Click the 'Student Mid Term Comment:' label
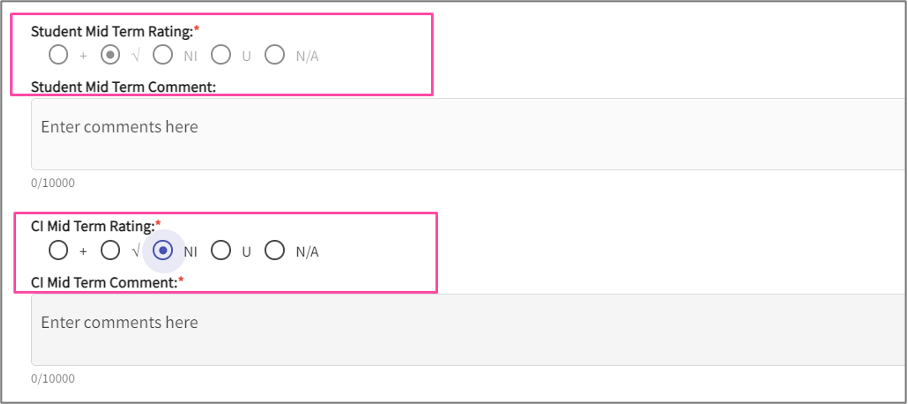 [x=124, y=86]
